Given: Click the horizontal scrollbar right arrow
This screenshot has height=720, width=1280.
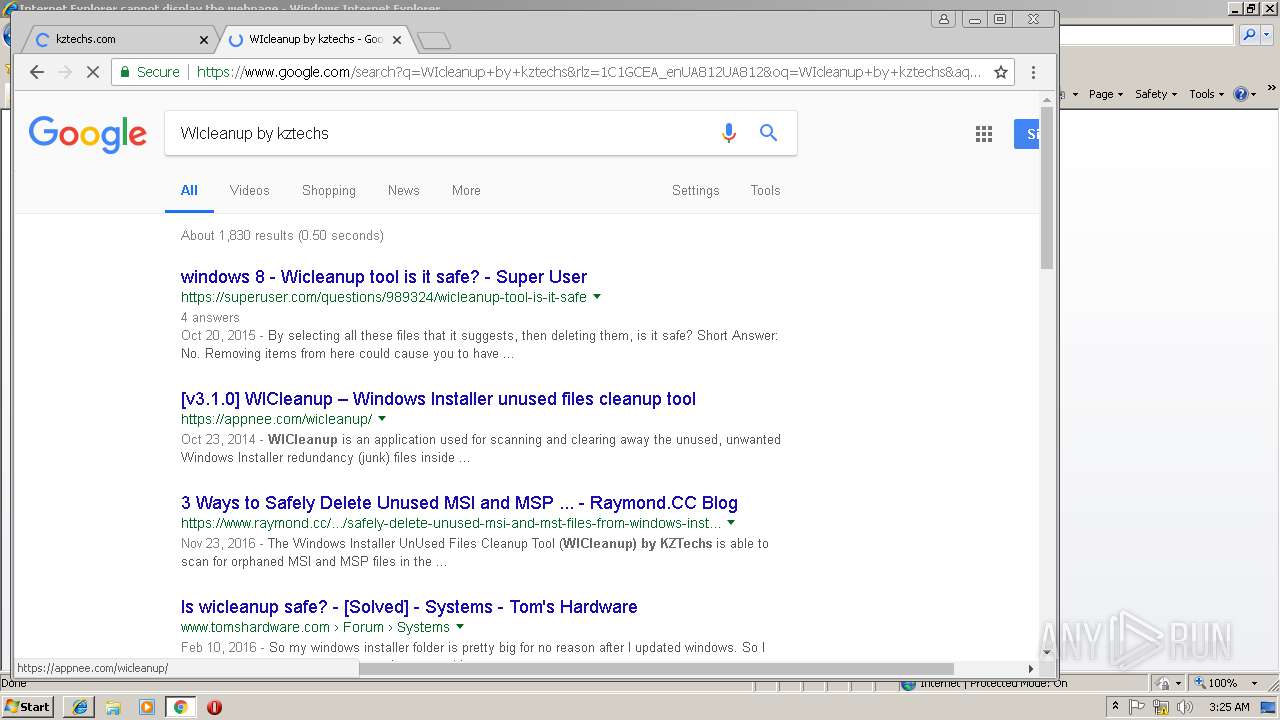Looking at the screenshot, I should 1031,668.
